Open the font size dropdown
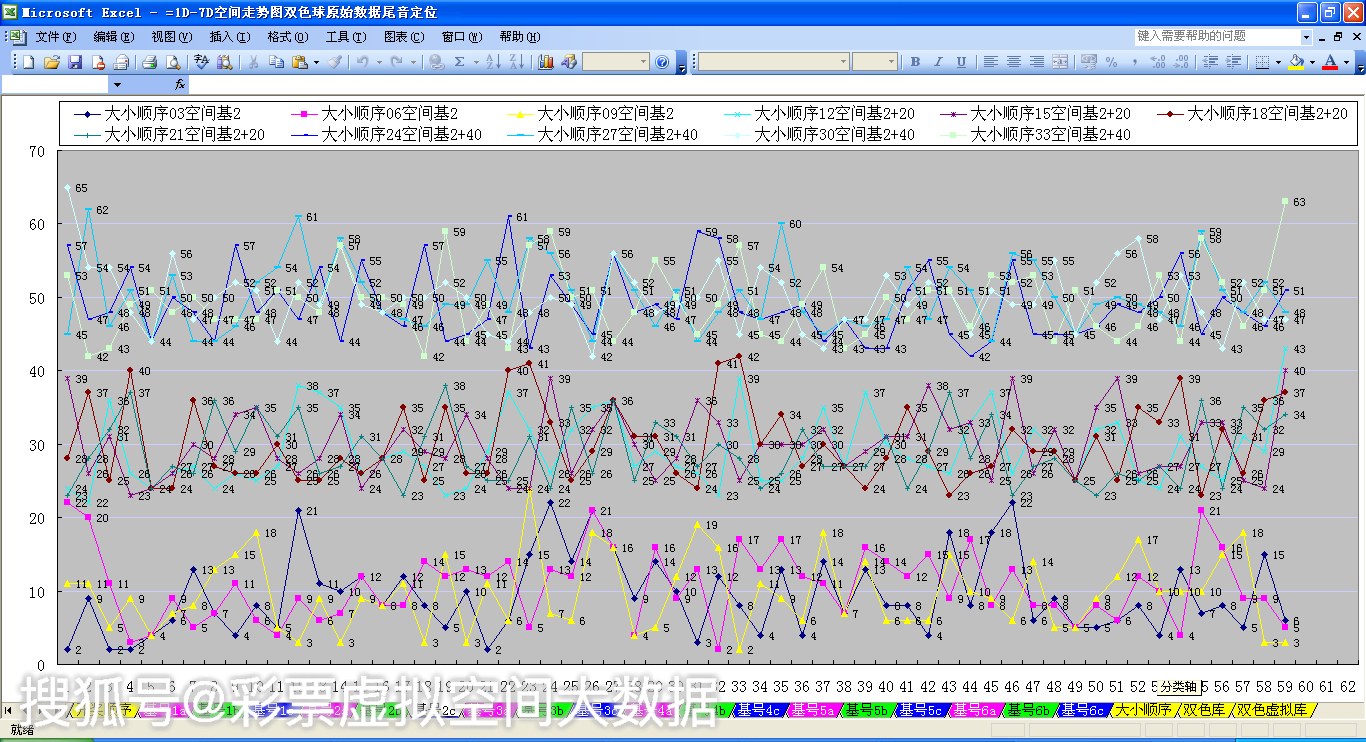The width and height of the screenshot is (1366, 742). [x=891, y=62]
